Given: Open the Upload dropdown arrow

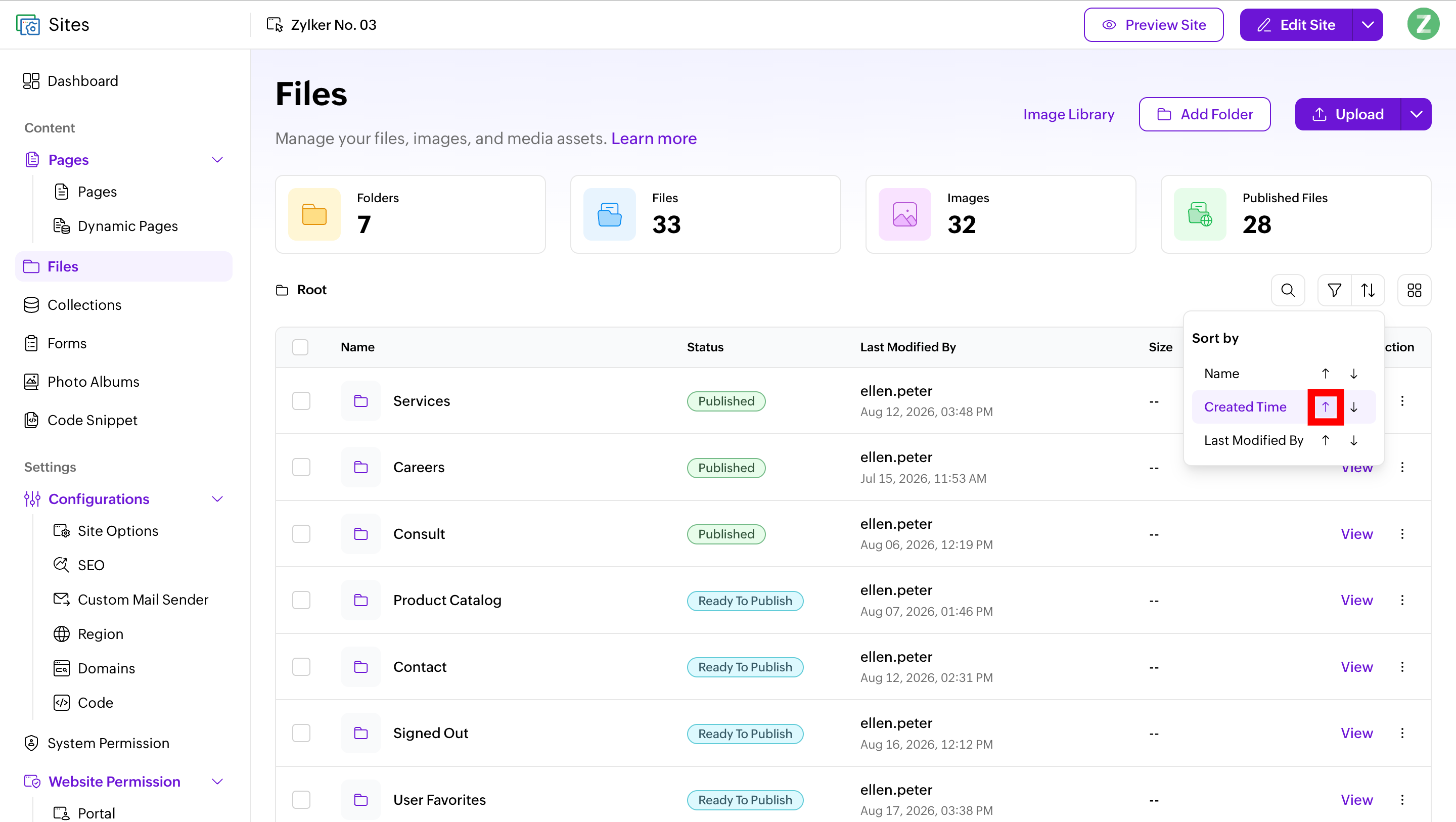Looking at the screenshot, I should [x=1417, y=114].
